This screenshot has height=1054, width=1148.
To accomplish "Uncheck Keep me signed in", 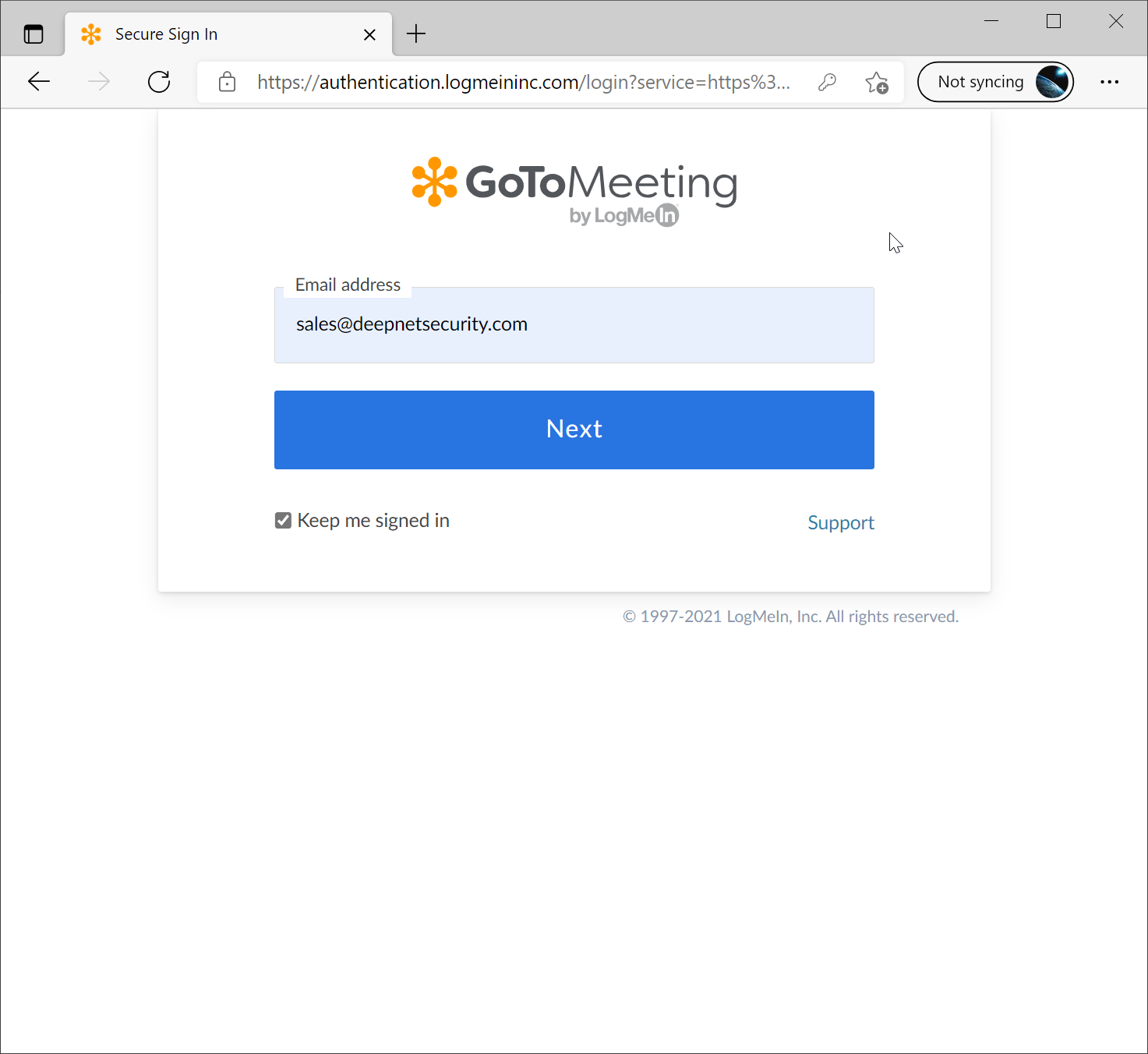I will tap(283, 521).
